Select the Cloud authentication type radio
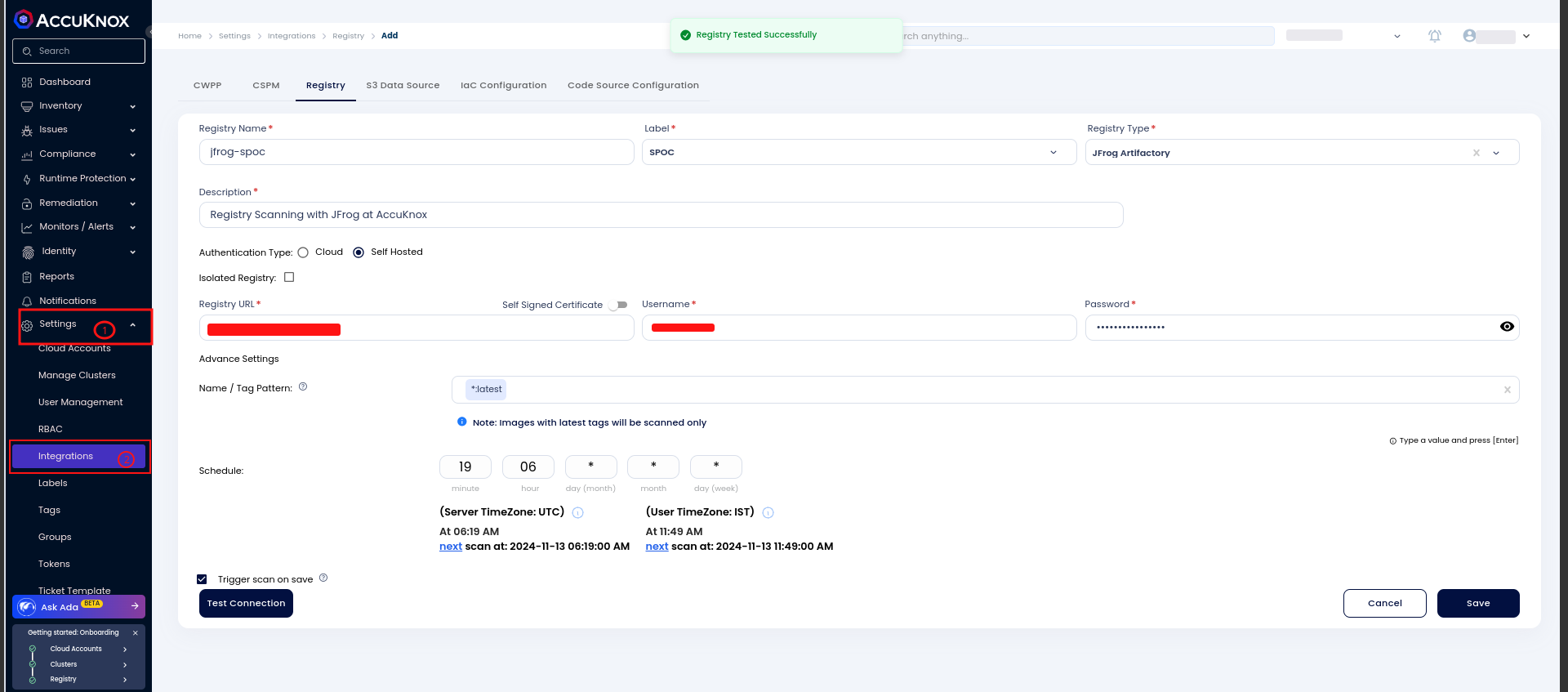This screenshot has height=692, width=1568. coord(303,252)
